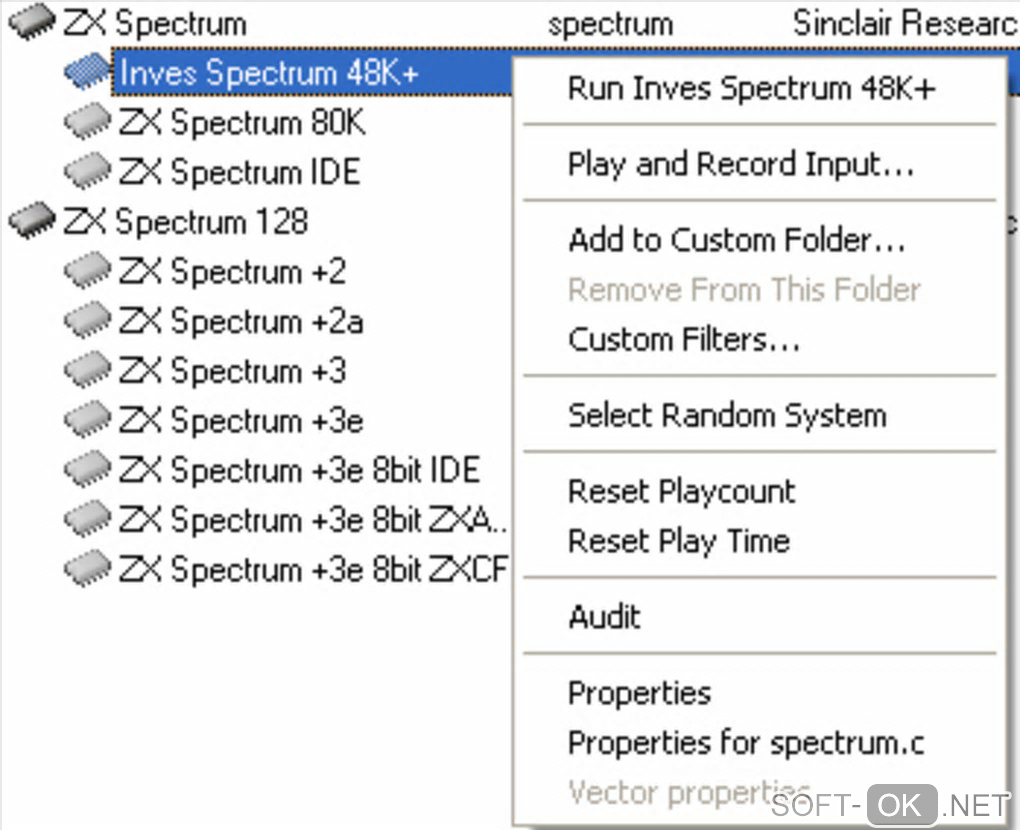Open Custom Filters from context menu
The height and width of the screenshot is (830, 1020).
684,339
